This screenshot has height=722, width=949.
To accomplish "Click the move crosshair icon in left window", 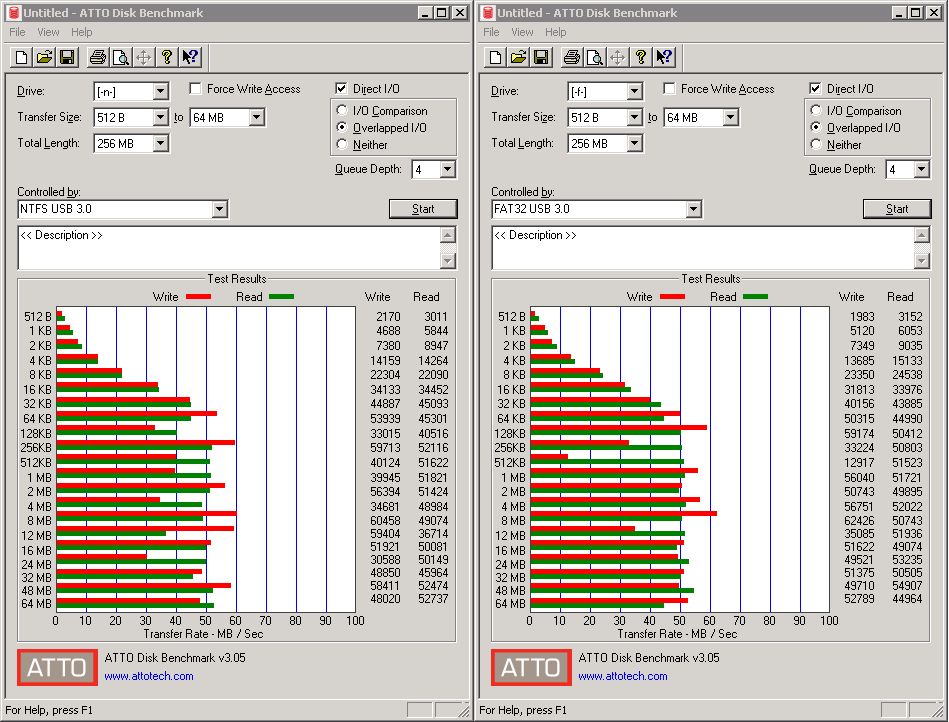I will pos(143,57).
